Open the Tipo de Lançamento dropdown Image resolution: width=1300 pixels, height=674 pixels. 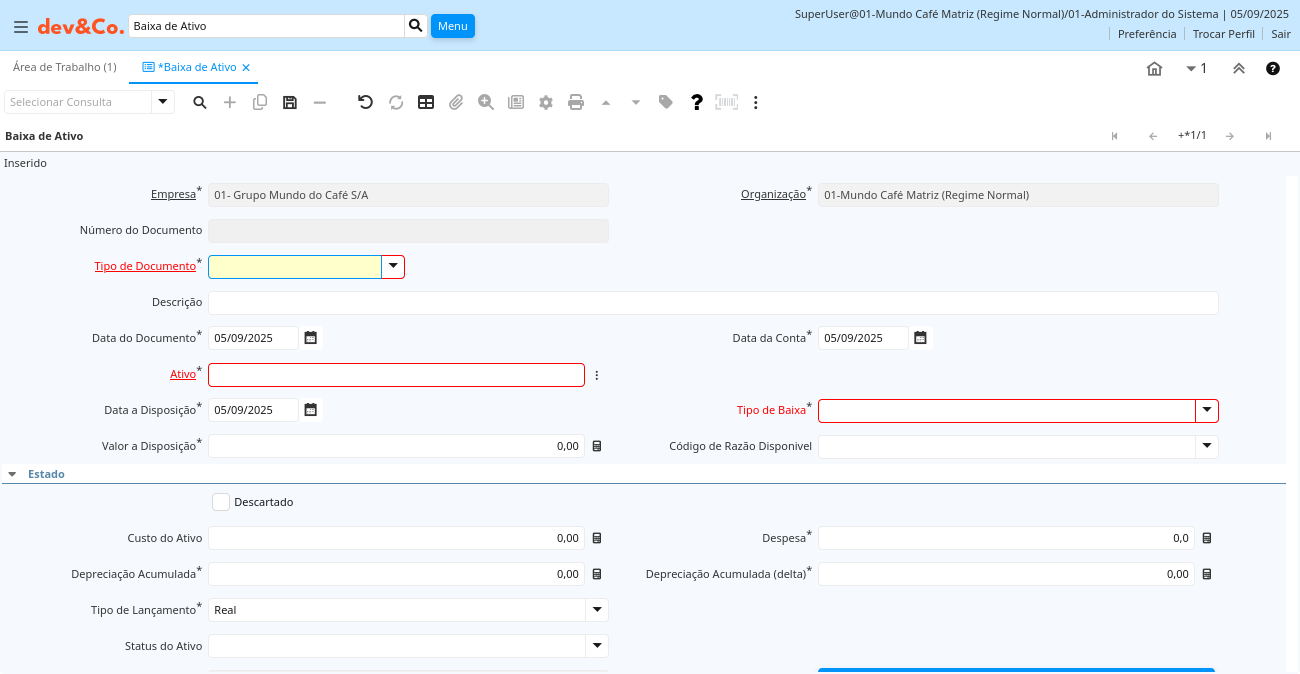[597, 610]
